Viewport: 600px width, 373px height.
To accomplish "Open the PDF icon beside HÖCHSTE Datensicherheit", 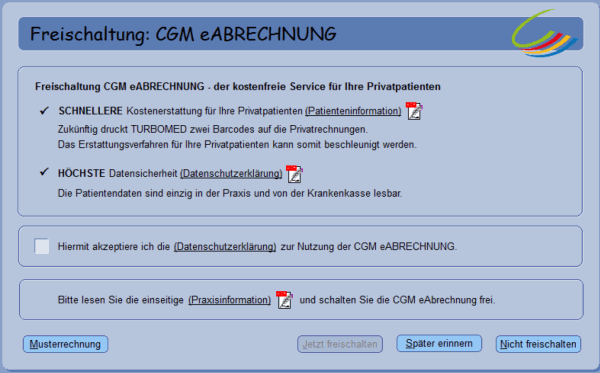I will [x=294, y=174].
